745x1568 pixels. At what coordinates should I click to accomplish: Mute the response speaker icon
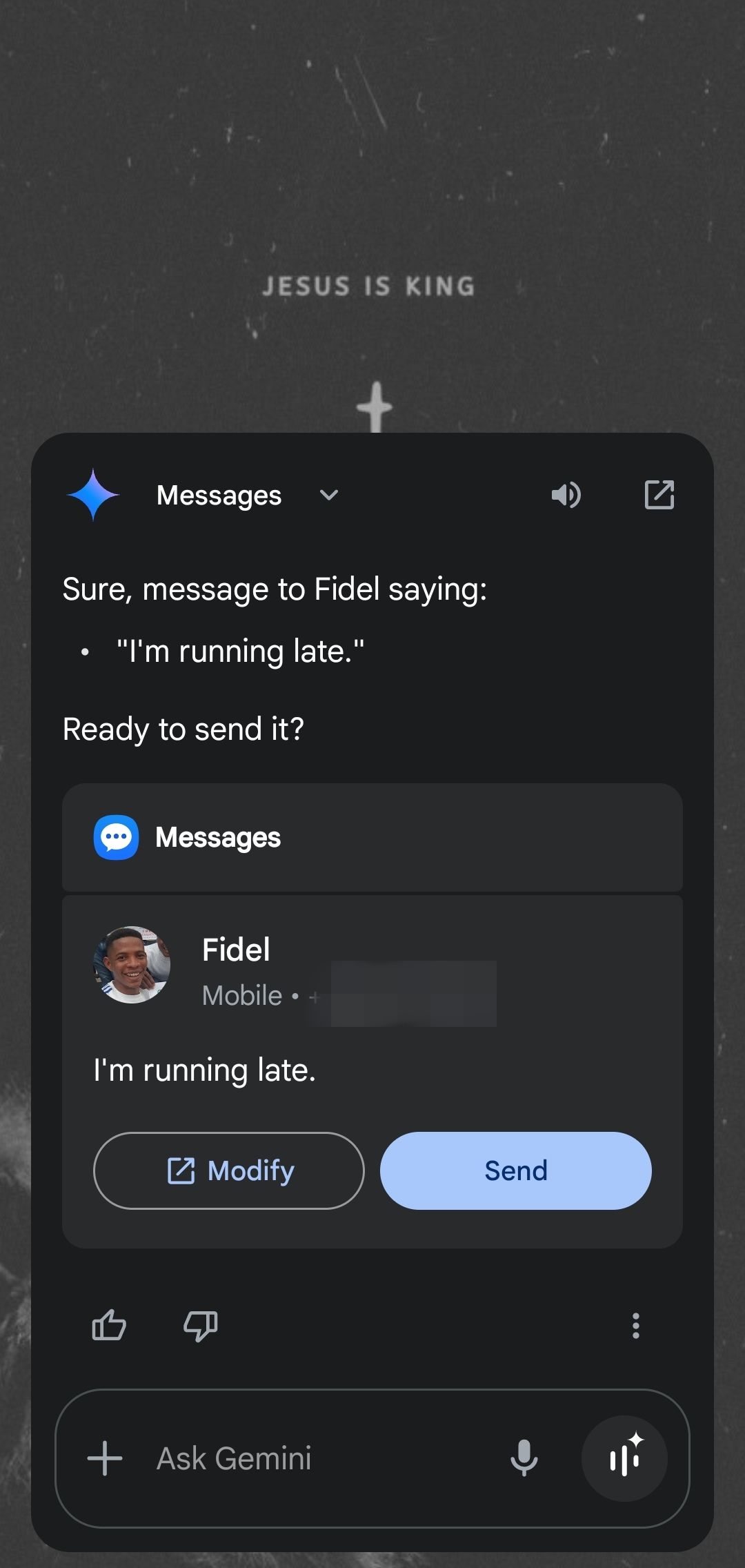[x=566, y=495]
